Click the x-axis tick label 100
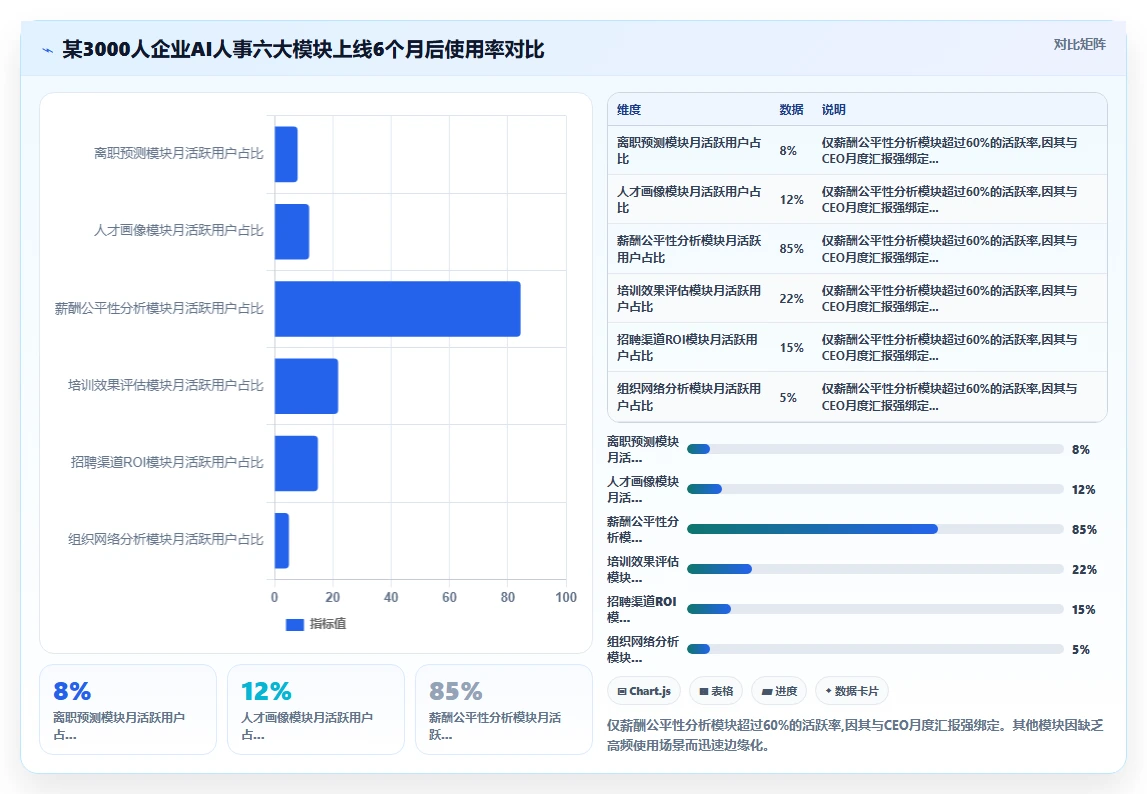Viewport: 1147px width, 794px height. pyautogui.click(x=565, y=597)
